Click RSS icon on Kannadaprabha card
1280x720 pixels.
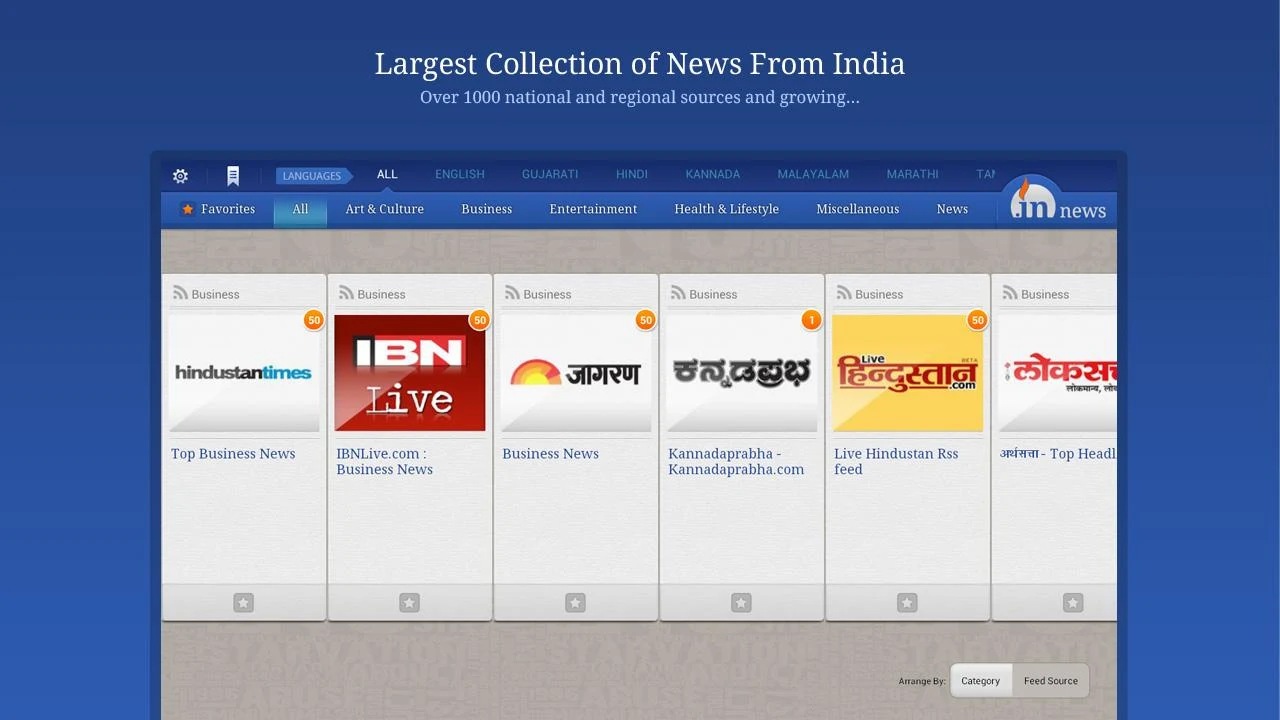pos(678,293)
